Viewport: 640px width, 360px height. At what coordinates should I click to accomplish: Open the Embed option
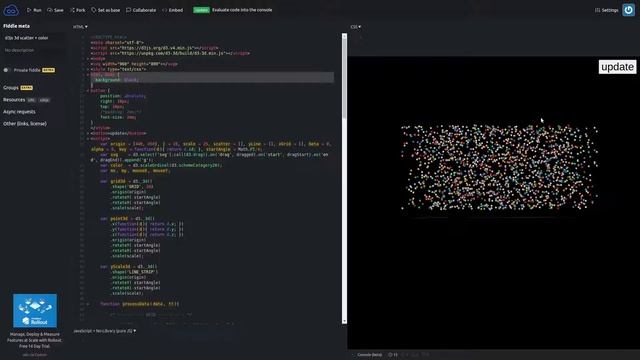173,10
